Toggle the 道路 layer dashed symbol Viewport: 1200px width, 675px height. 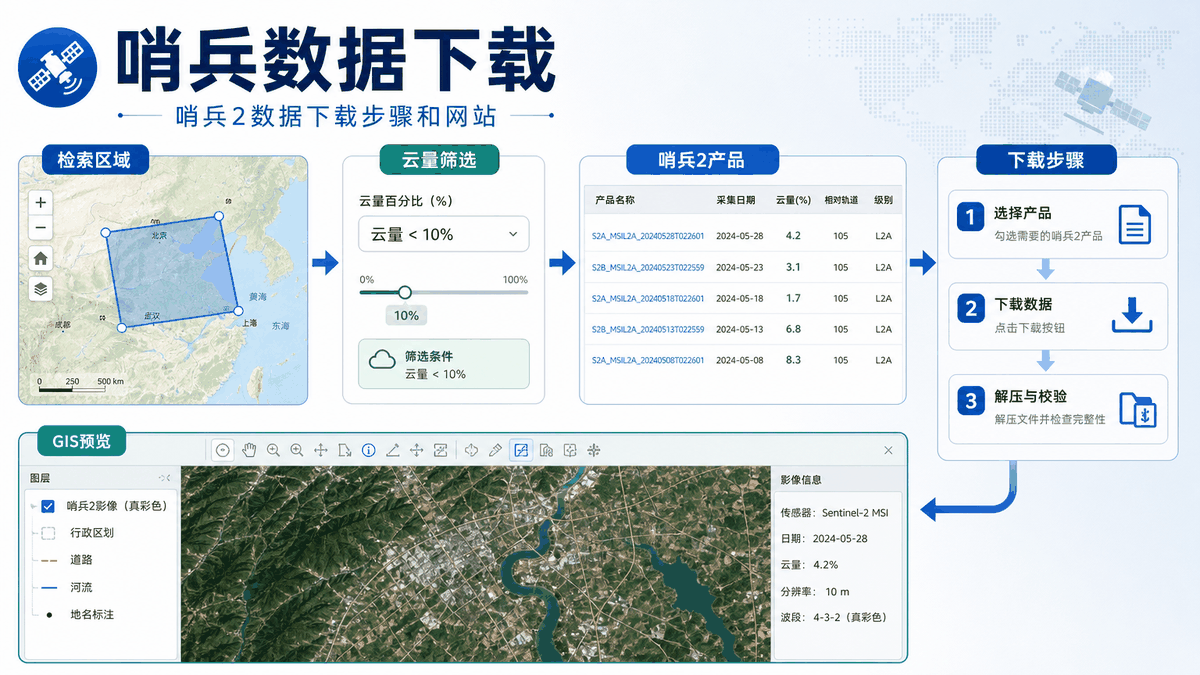click(x=48, y=560)
